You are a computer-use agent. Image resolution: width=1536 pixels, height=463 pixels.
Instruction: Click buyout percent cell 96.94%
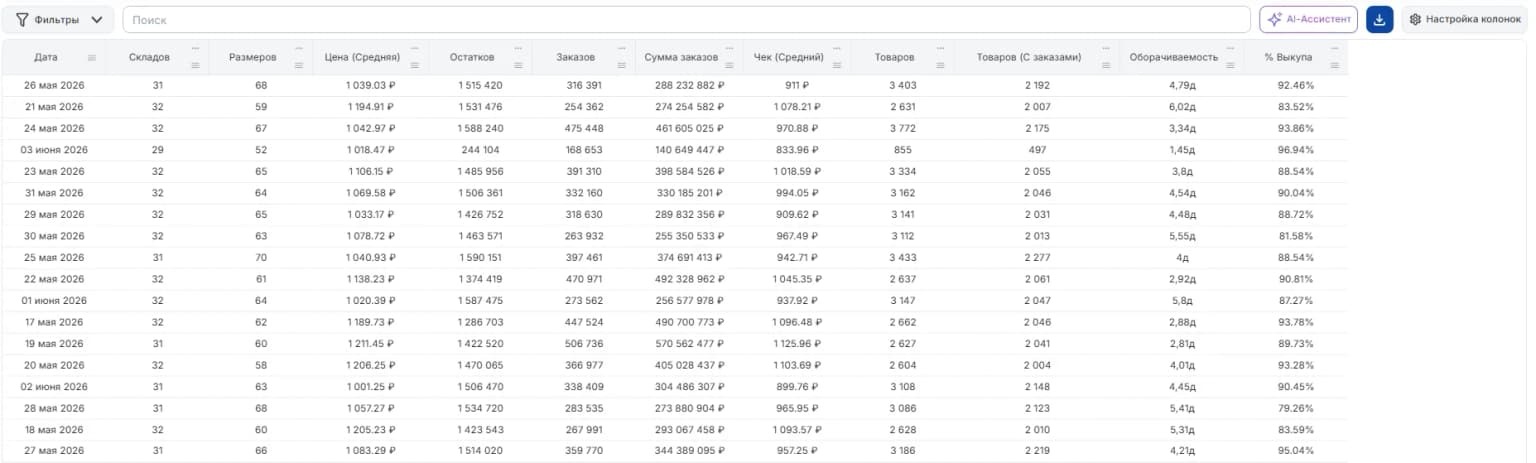pos(1296,150)
